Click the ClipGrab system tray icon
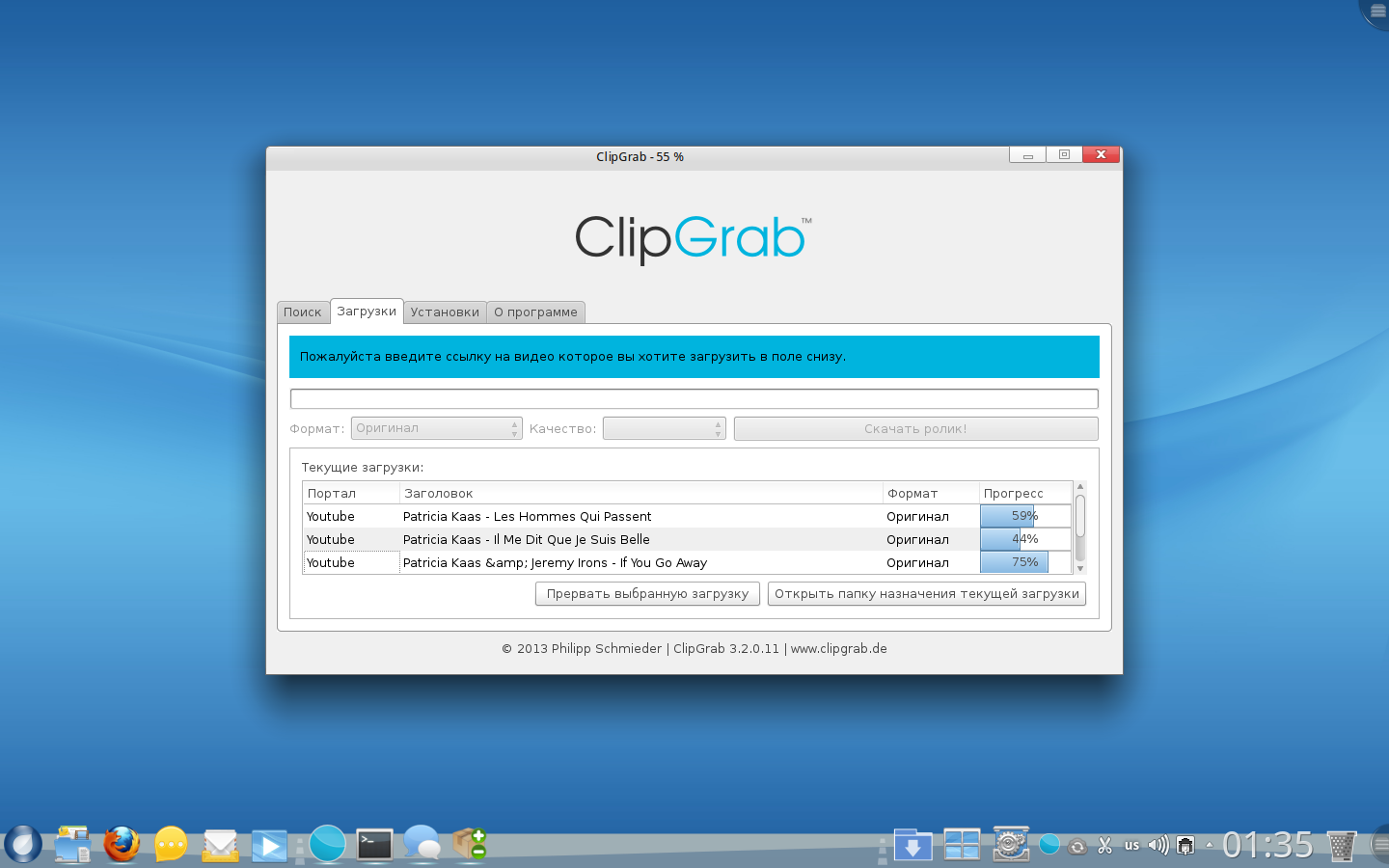This screenshot has width=1389, height=868. click(1049, 845)
